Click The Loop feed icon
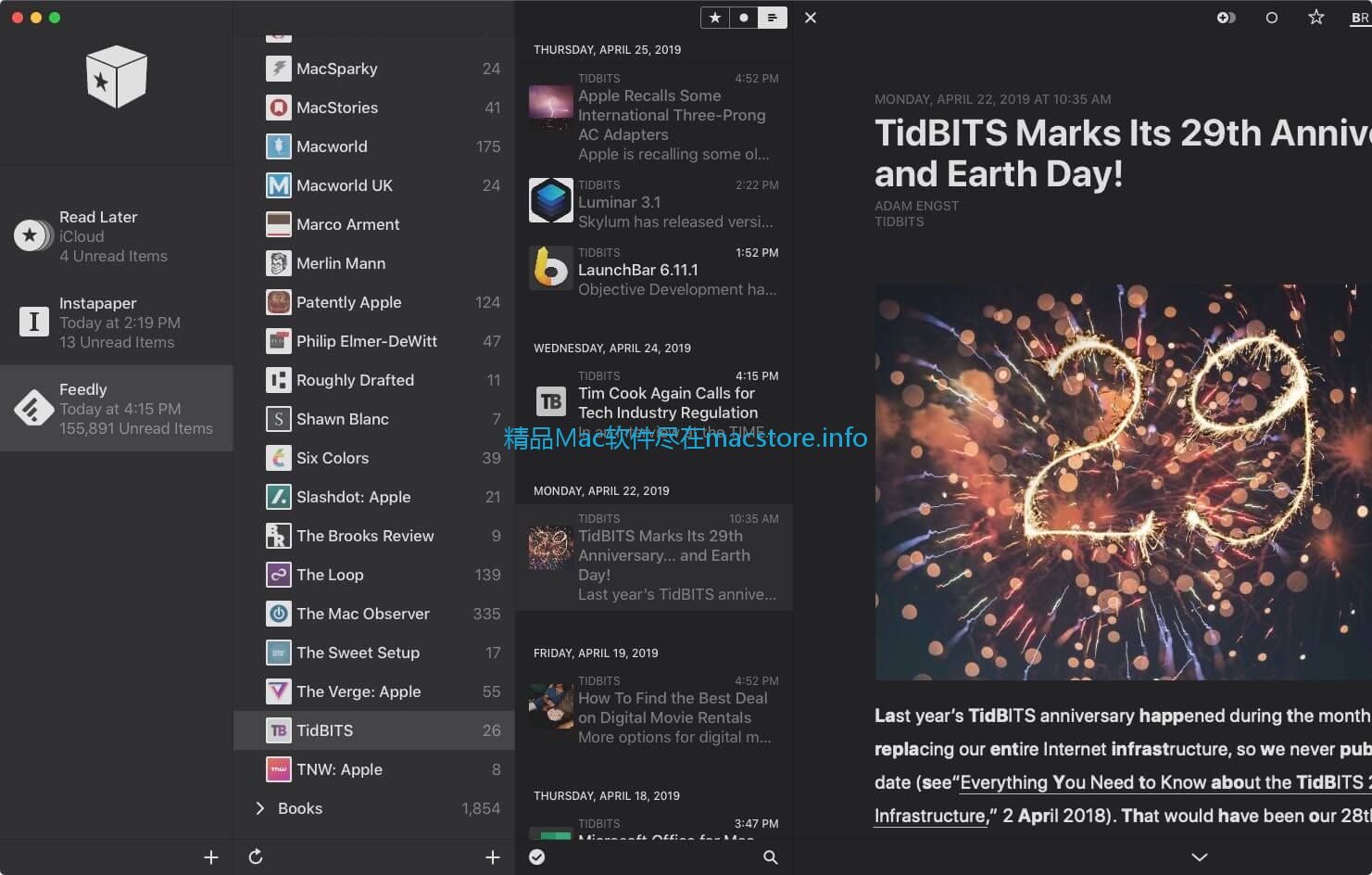Image resolution: width=1372 pixels, height=875 pixels. click(x=279, y=575)
